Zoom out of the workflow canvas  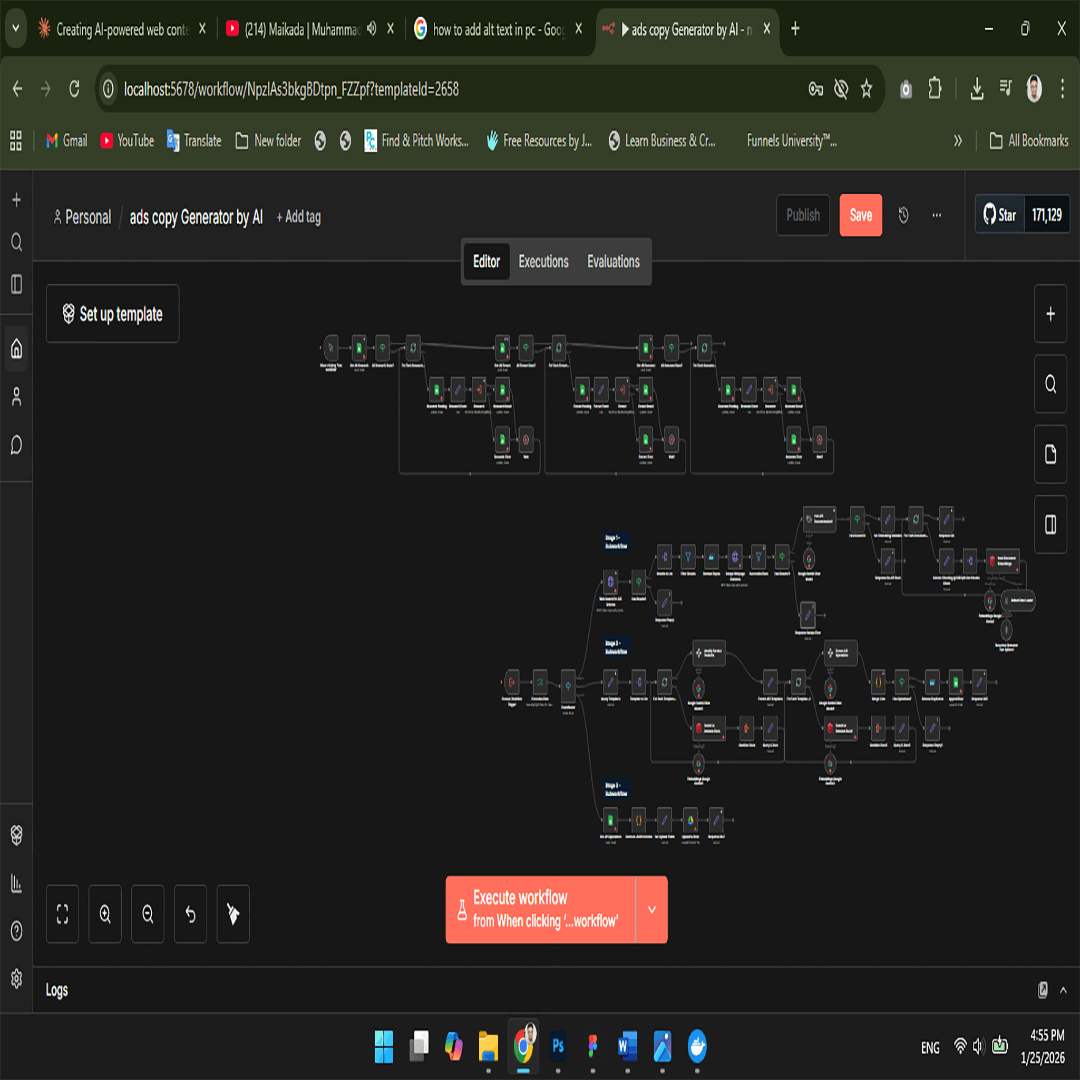[147, 913]
